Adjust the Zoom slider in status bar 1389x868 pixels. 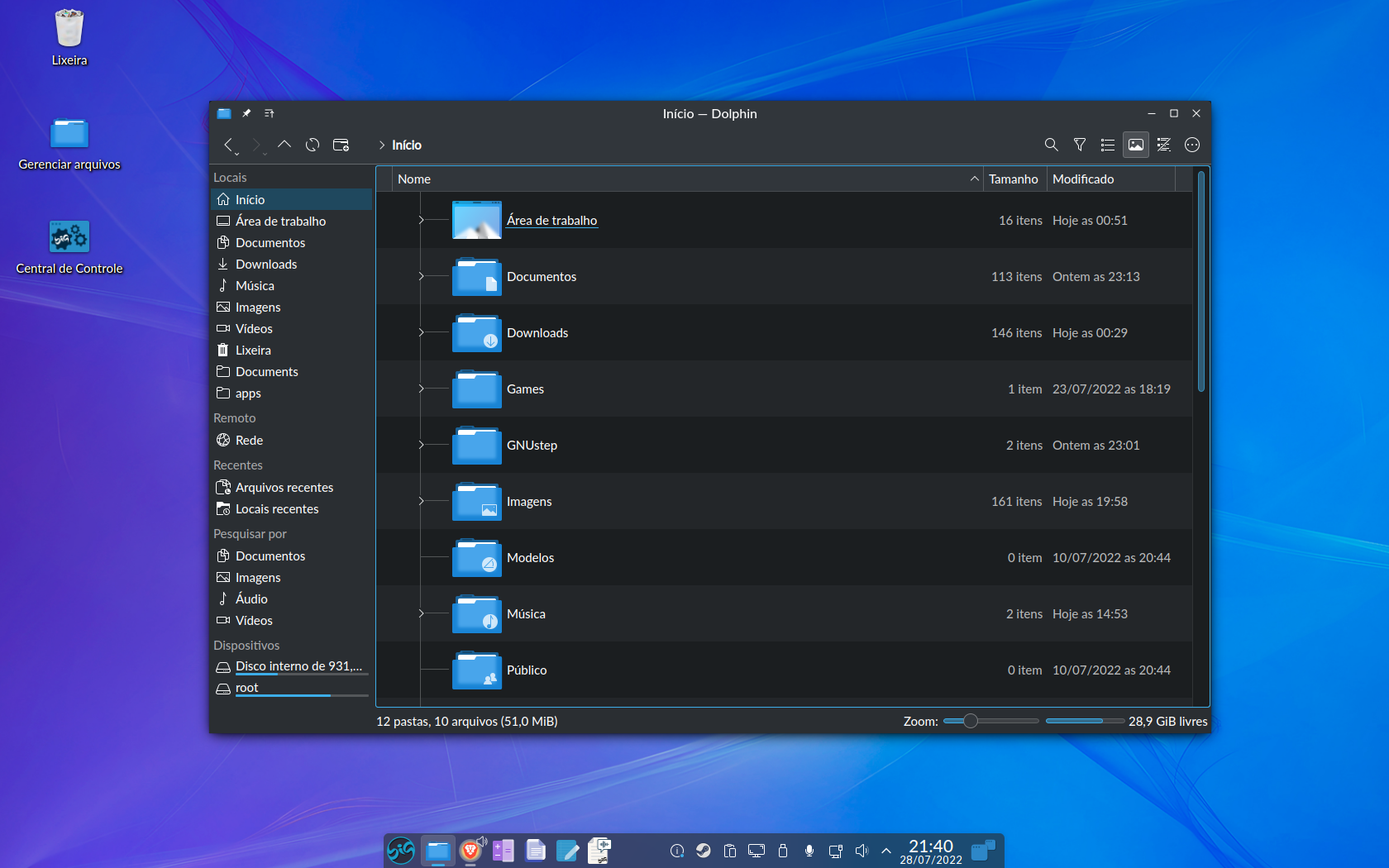(x=990, y=721)
